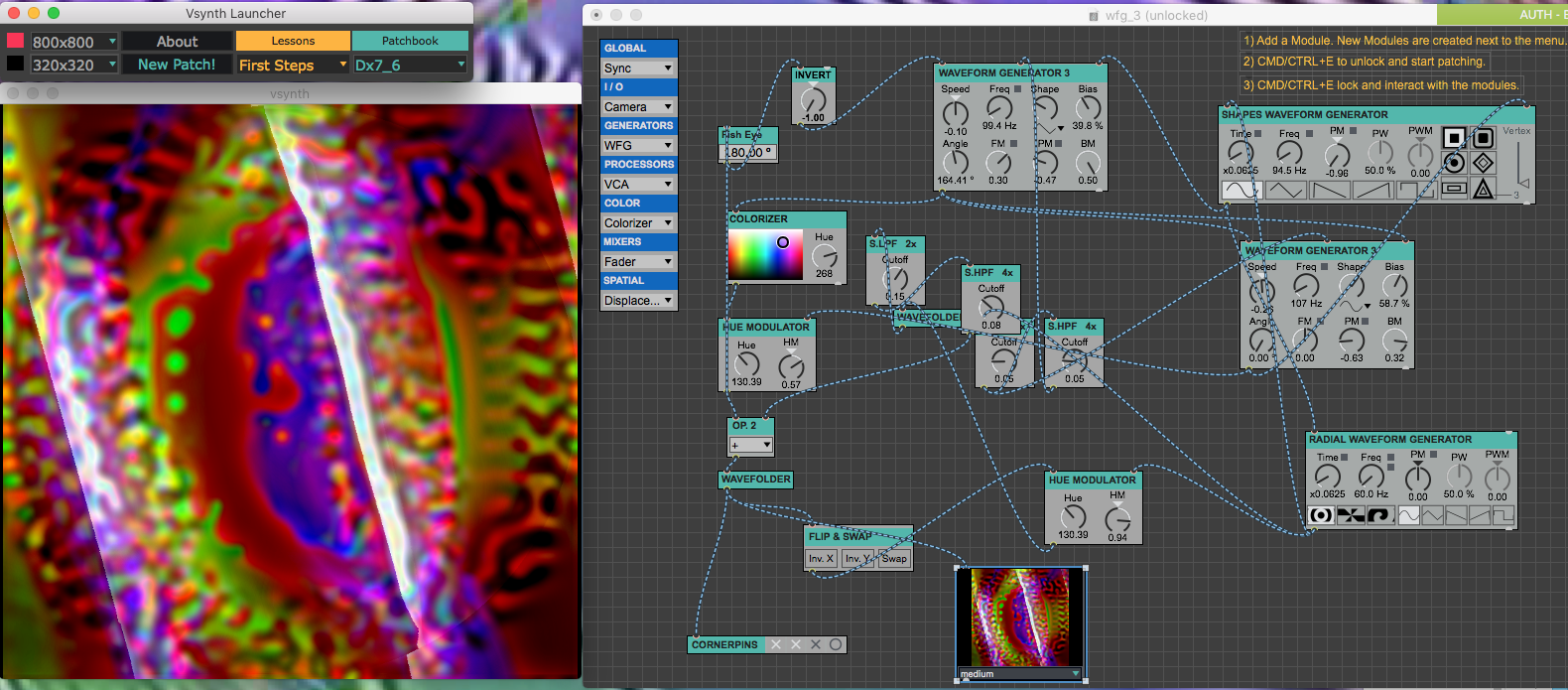Screen dimensions: 1568x690
Task: Open the Colorizer dropdown under Color
Action: [638, 222]
